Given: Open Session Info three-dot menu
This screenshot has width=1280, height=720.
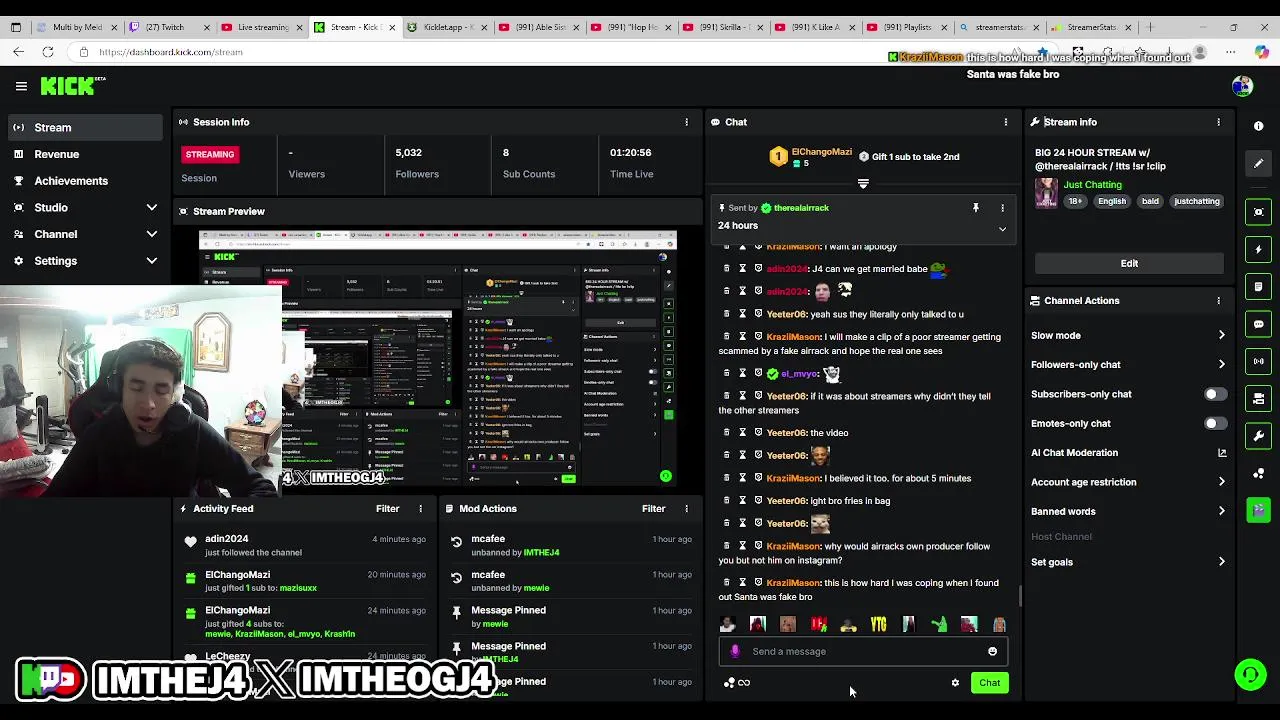Looking at the screenshot, I should pyautogui.click(x=686, y=122).
